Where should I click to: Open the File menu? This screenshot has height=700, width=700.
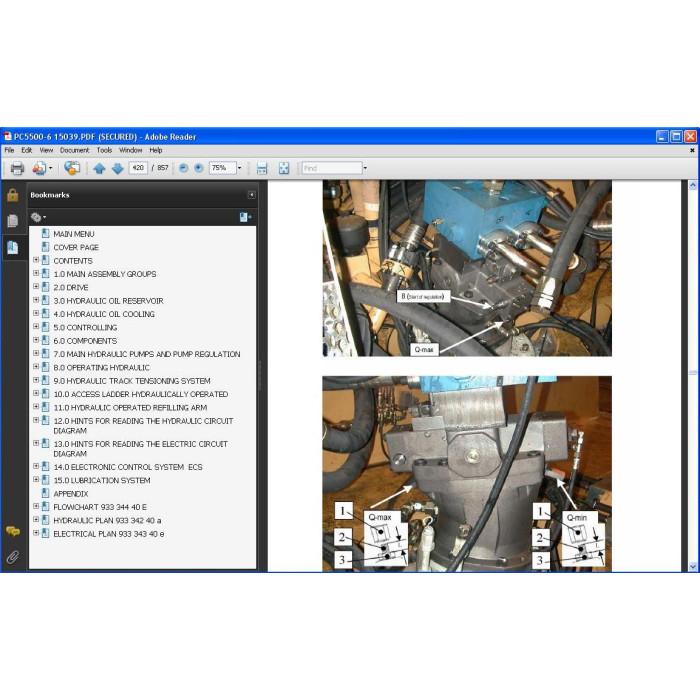click(x=9, y=150)
